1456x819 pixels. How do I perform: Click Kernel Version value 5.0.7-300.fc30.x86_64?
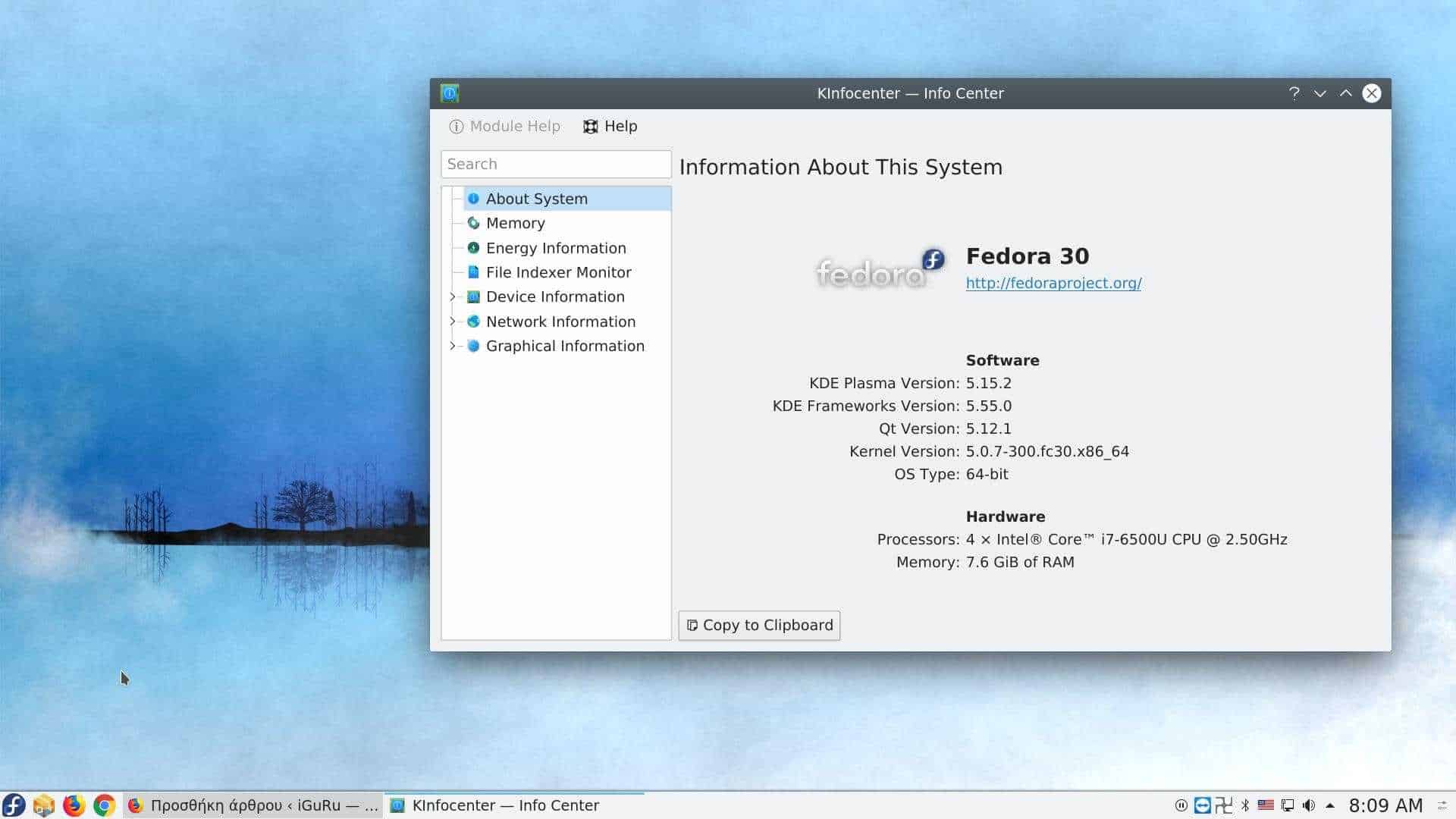coord(1047,452)
